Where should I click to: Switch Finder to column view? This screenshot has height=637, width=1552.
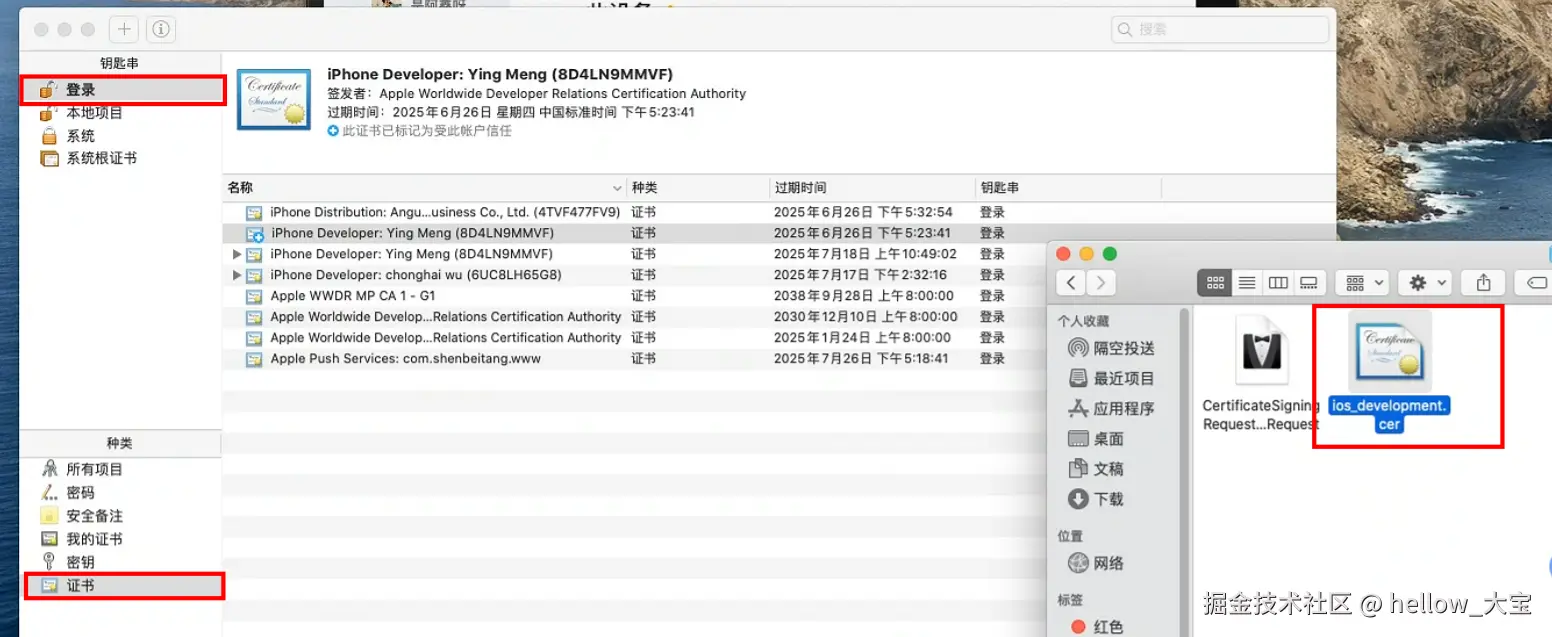click(1278, 283)
